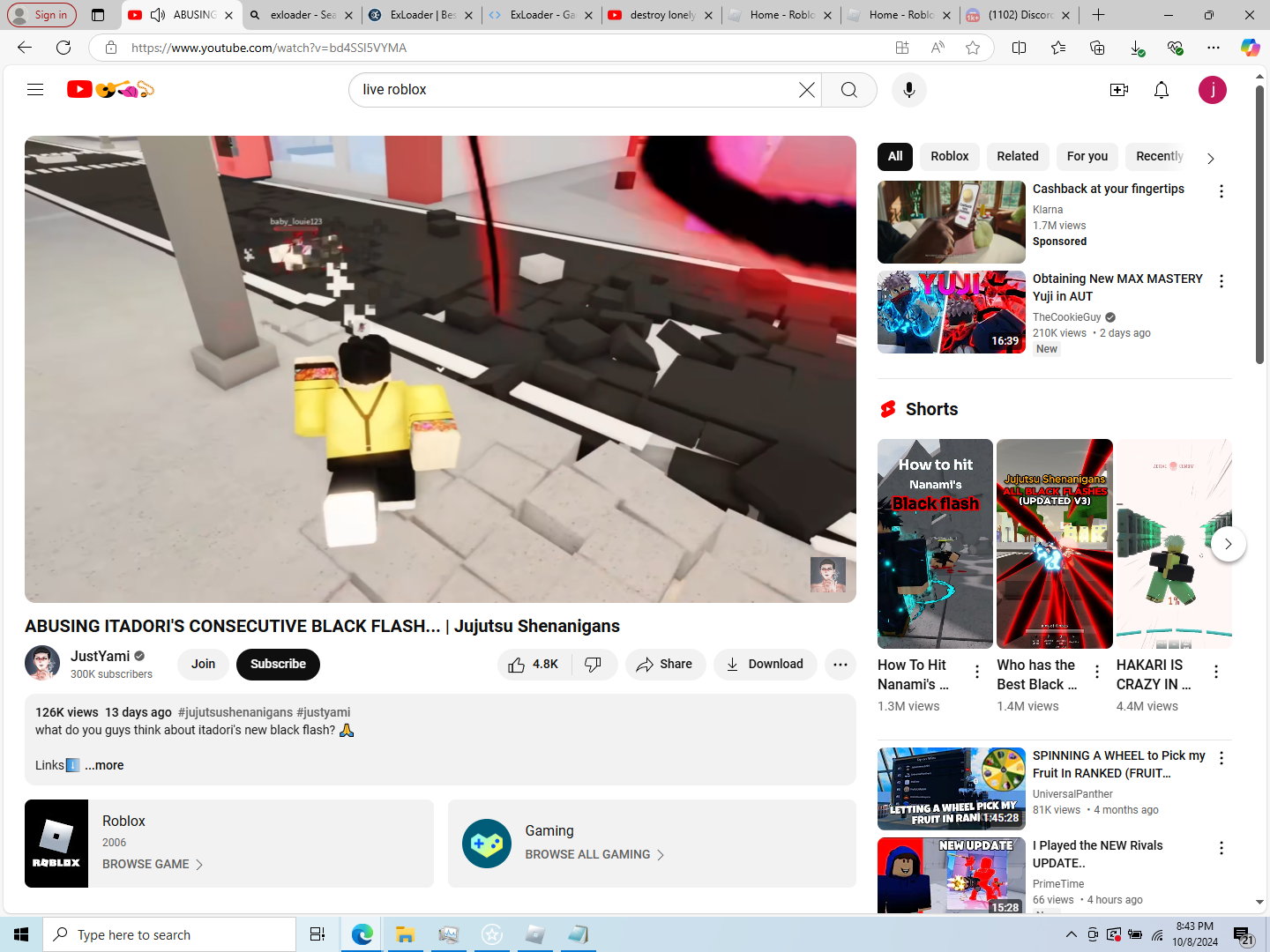The height and width of the screenshot is (952, 1270).
Task: Open How to hit Nanami's Black flash short
Action: pyautogui.click(x=935, y=544)
